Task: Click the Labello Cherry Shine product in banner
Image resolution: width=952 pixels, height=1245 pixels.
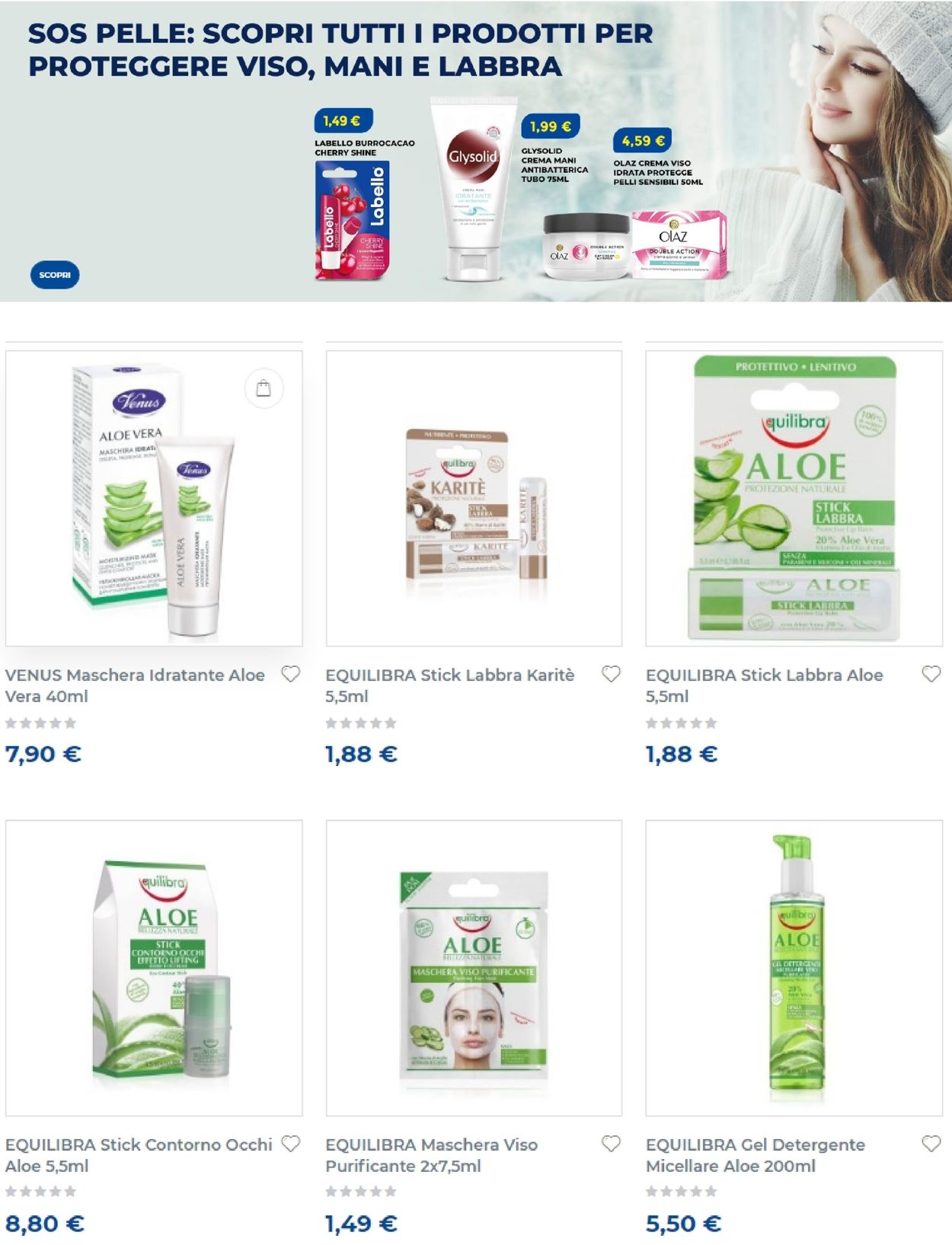Action: (x=353, y=219)
